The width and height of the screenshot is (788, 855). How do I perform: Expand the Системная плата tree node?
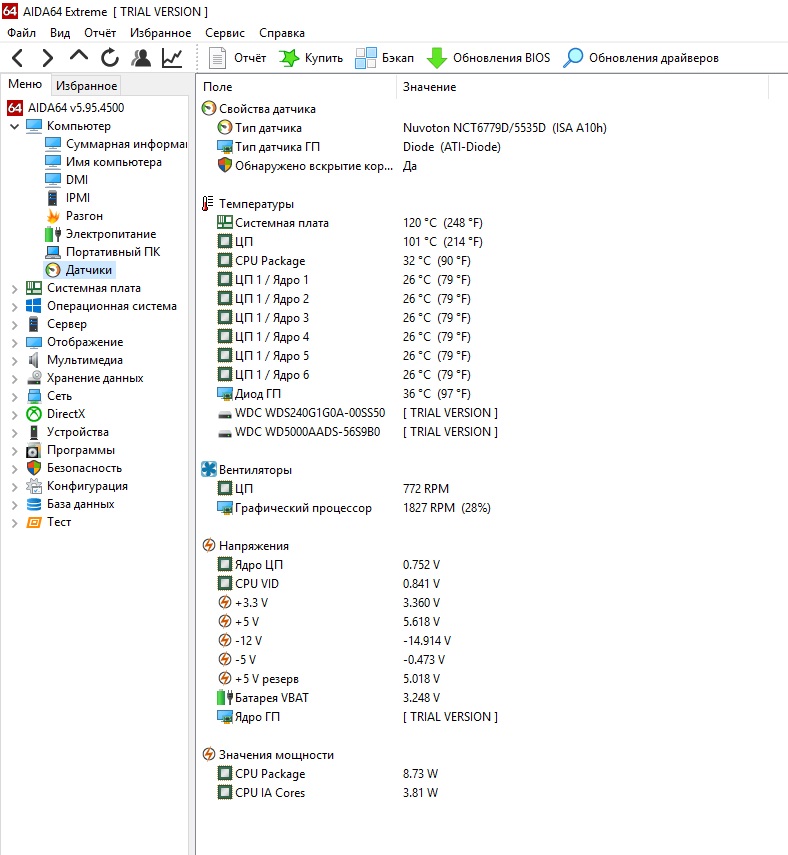coord(15,288)
